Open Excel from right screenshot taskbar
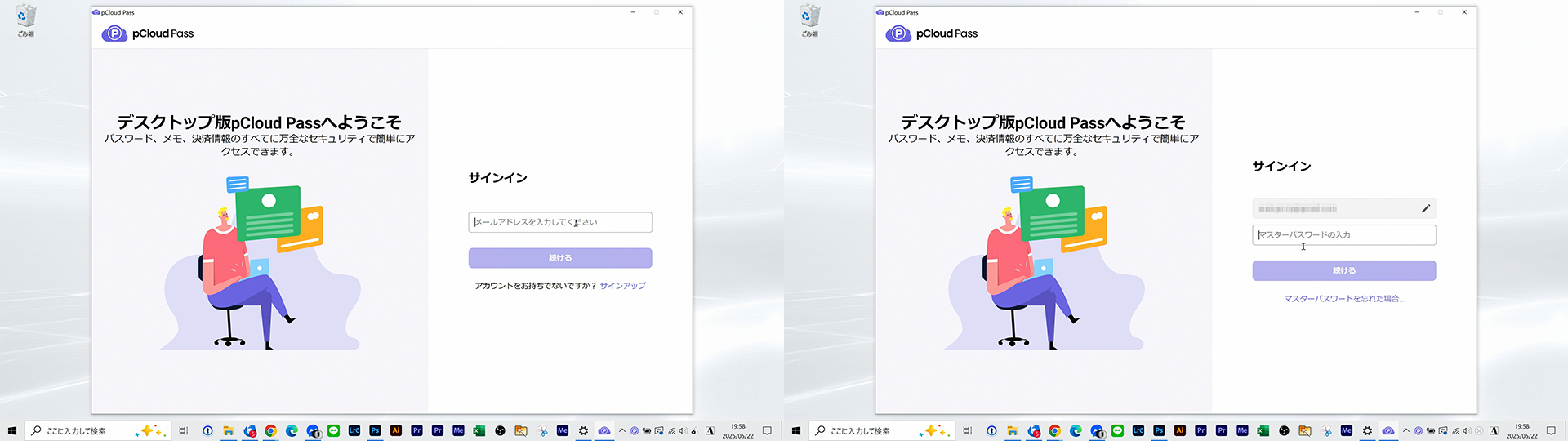Image resolution: width=1568 pixels, height=441 pixels. [x=1263, y=430]
